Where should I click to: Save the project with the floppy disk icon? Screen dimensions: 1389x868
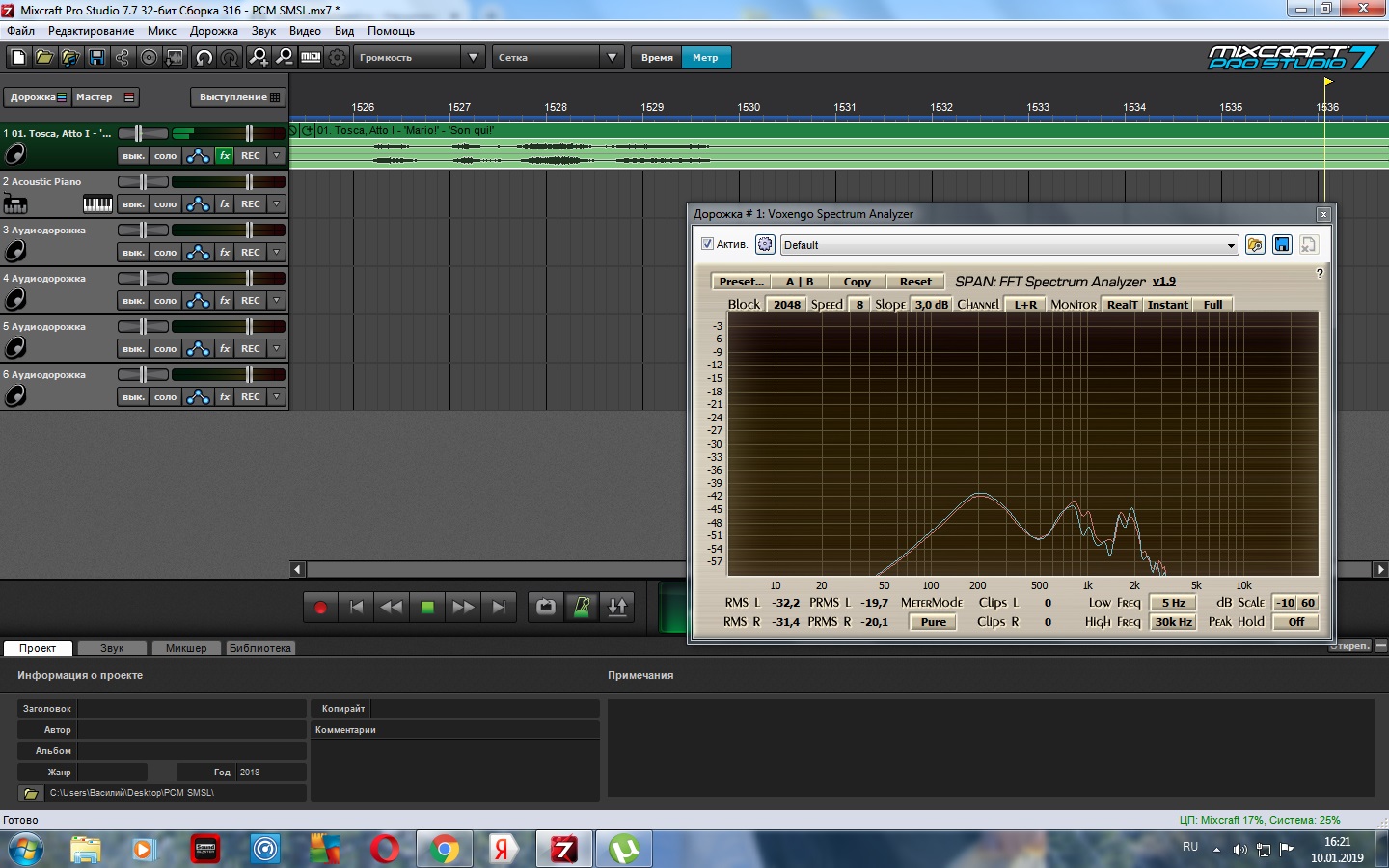click(x=96, y=58)
